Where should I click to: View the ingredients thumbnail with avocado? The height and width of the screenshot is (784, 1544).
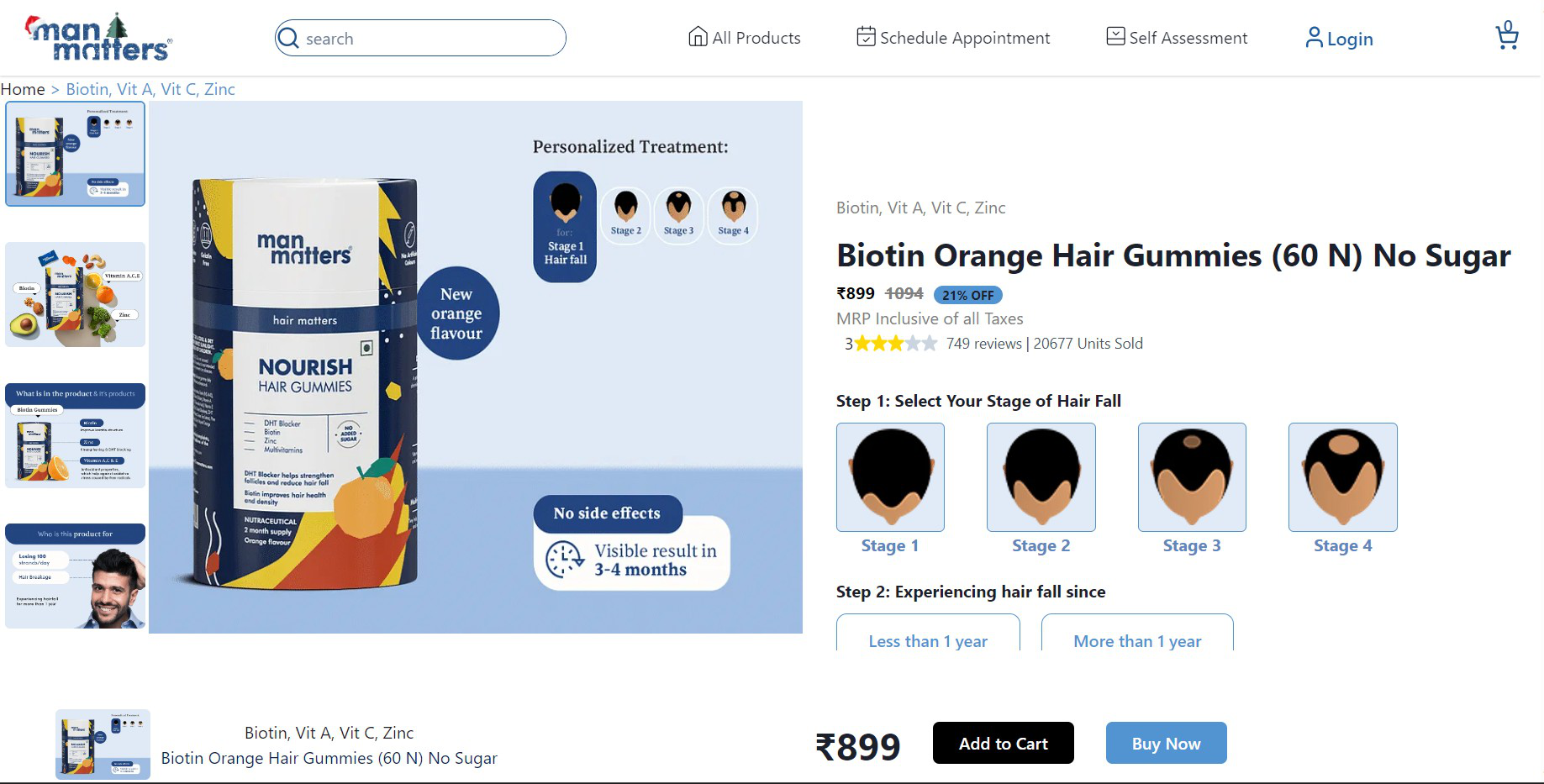[76, 295]
